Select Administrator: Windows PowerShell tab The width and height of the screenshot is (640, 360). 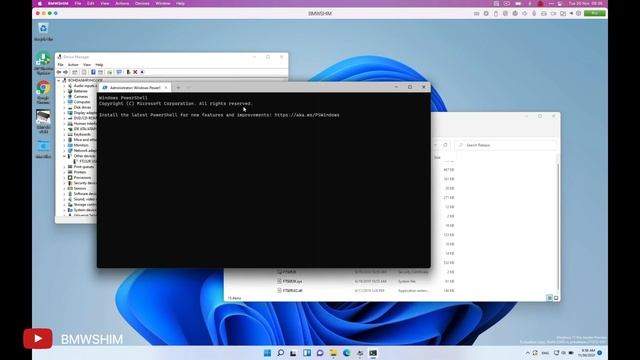[135, 87]
